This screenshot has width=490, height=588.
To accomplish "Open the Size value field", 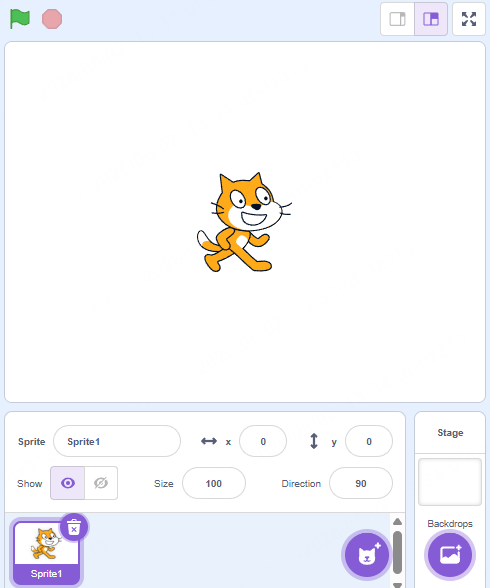I will click(x=214, y=483).
